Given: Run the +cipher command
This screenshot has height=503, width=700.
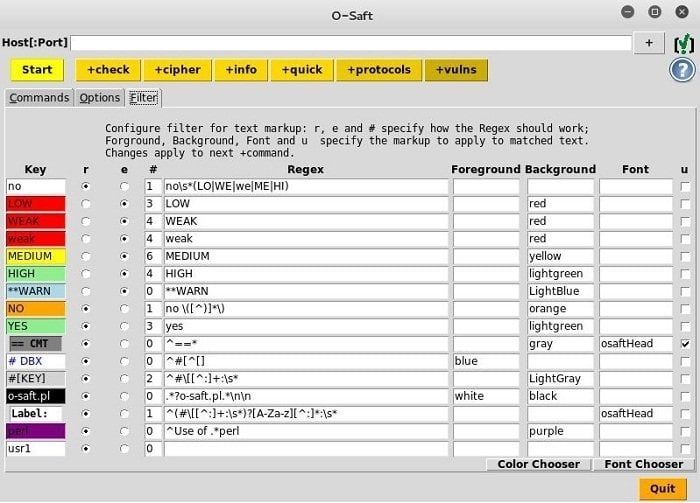Looking at the screenshot, I should click(x=177, y=70).
